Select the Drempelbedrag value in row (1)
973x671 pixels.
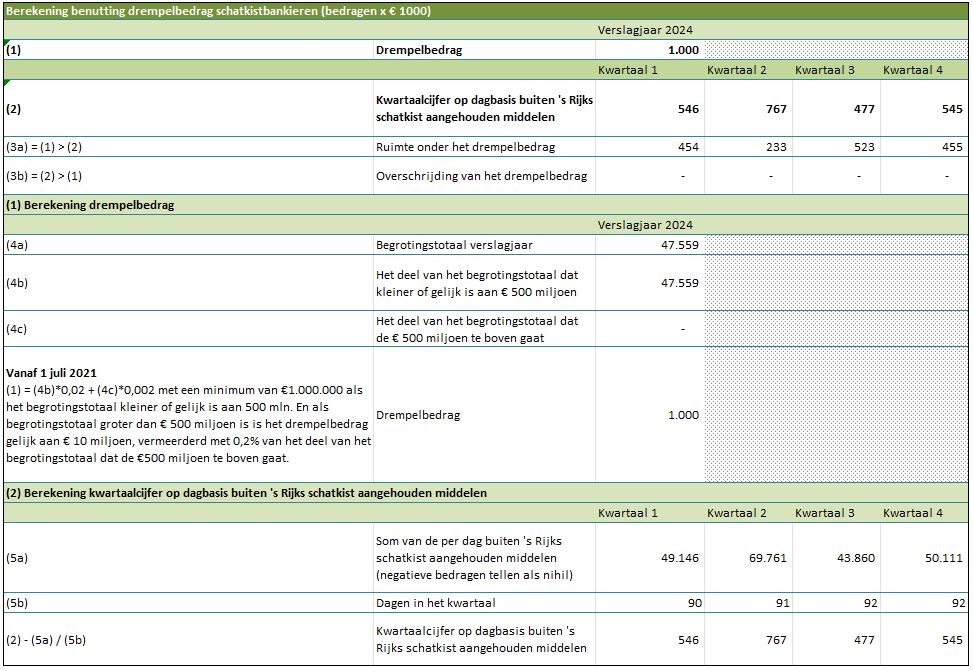point(684,49)
